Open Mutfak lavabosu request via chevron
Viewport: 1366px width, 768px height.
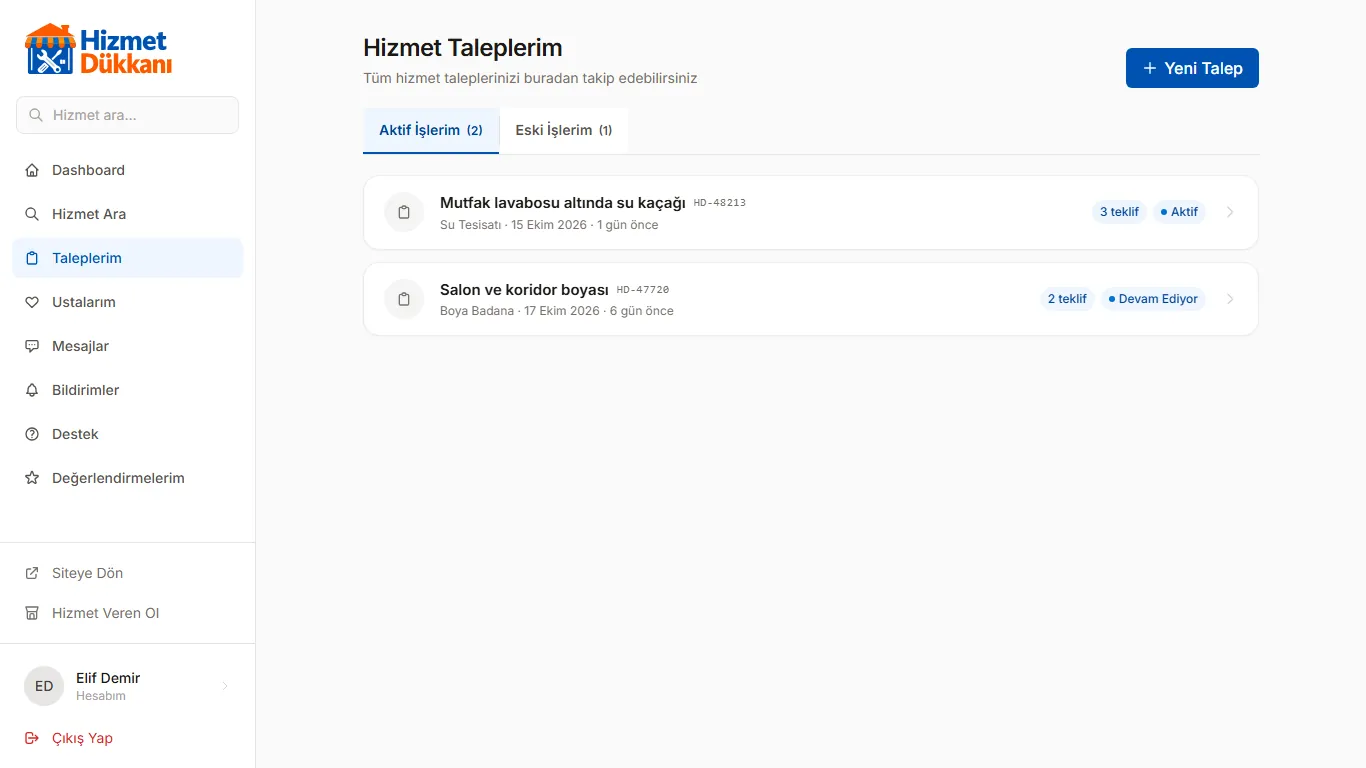click(1230, 212)
